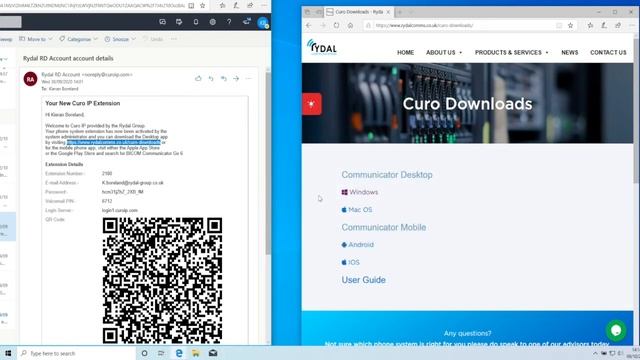Open settings gear in Outlook header
Screen dimensions: 640x360
[x=213, y=22]
